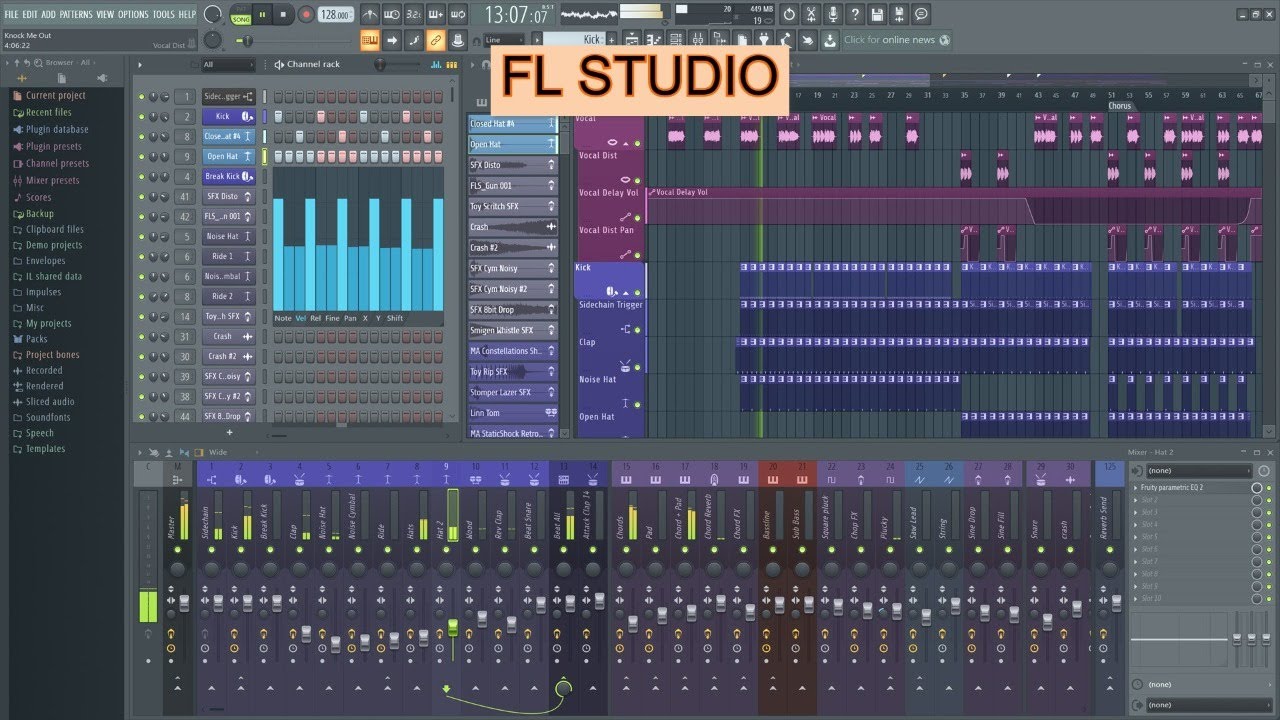
Task: Toggle the blend recording overdub icon
Action: click(436, 15)
